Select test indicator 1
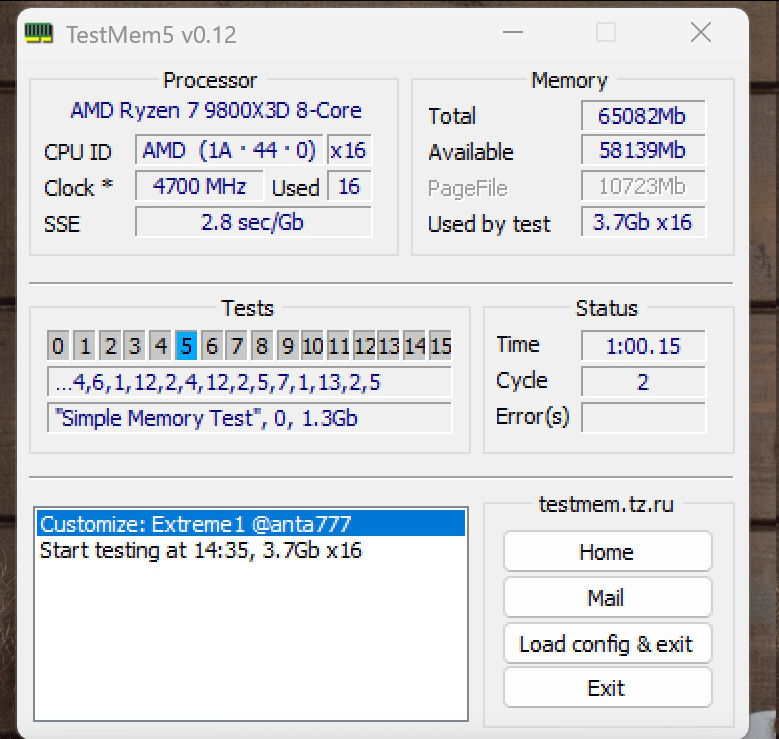This screenshot has height=739, width=779. click(x=84, y=345)
